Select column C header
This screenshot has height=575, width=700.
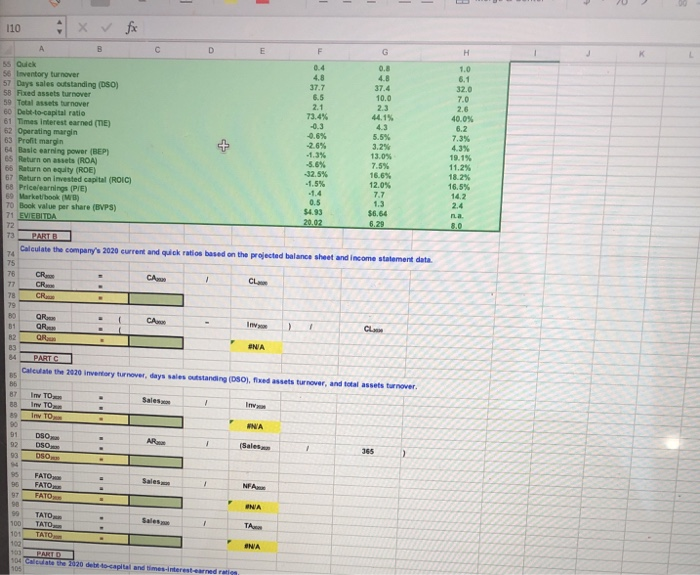click(x=157, y=50)
